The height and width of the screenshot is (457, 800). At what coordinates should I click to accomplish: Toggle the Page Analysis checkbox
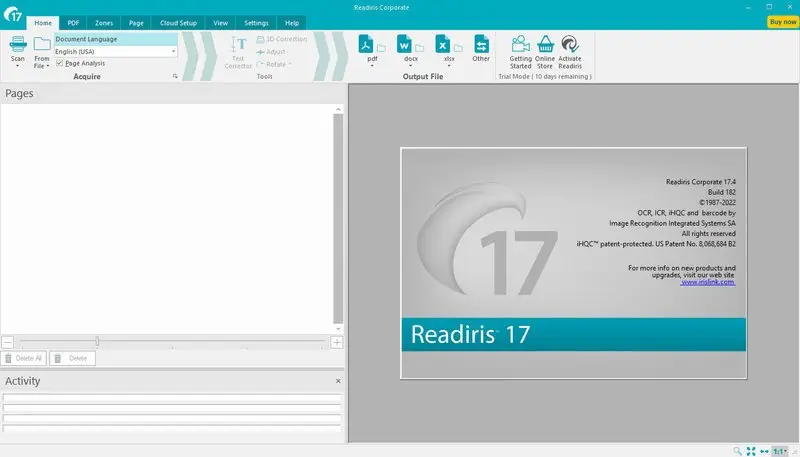pyautogui.click(x=59, y=63)
